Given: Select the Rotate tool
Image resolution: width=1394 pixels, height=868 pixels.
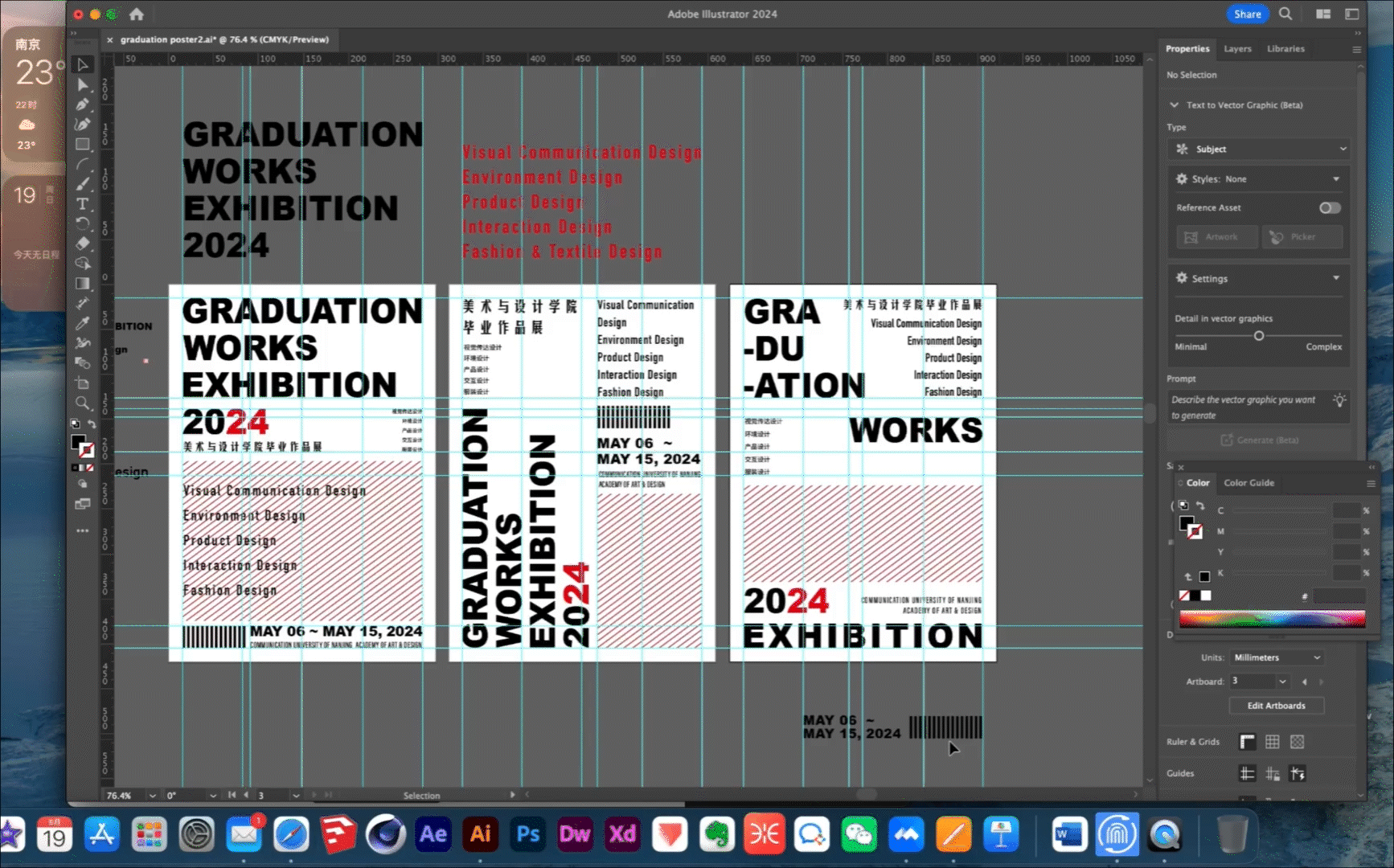Looking at the screenshot, I should click(82, 223).
